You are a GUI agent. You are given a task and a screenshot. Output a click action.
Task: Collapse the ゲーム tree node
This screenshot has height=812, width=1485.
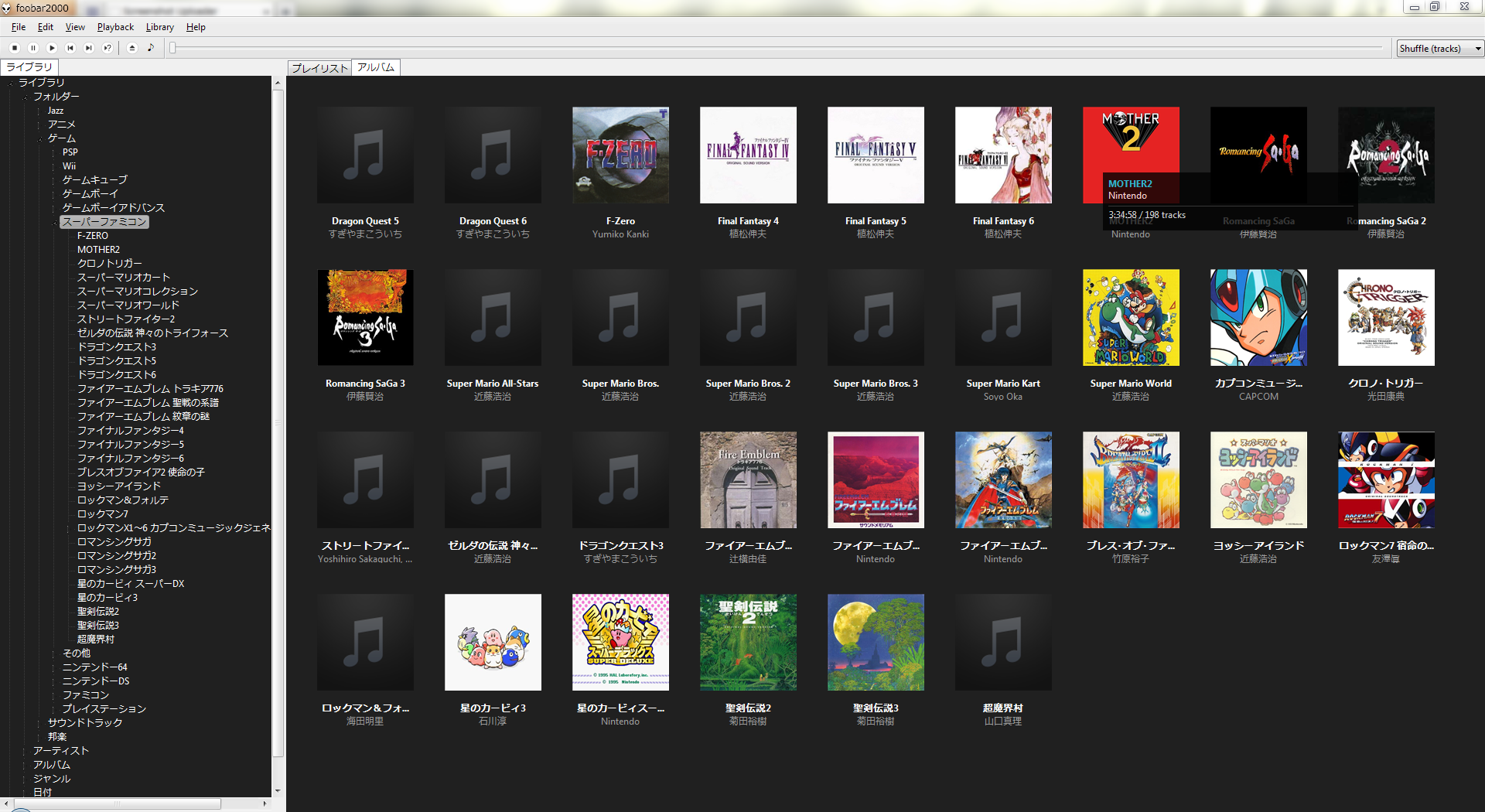(40, 138)
